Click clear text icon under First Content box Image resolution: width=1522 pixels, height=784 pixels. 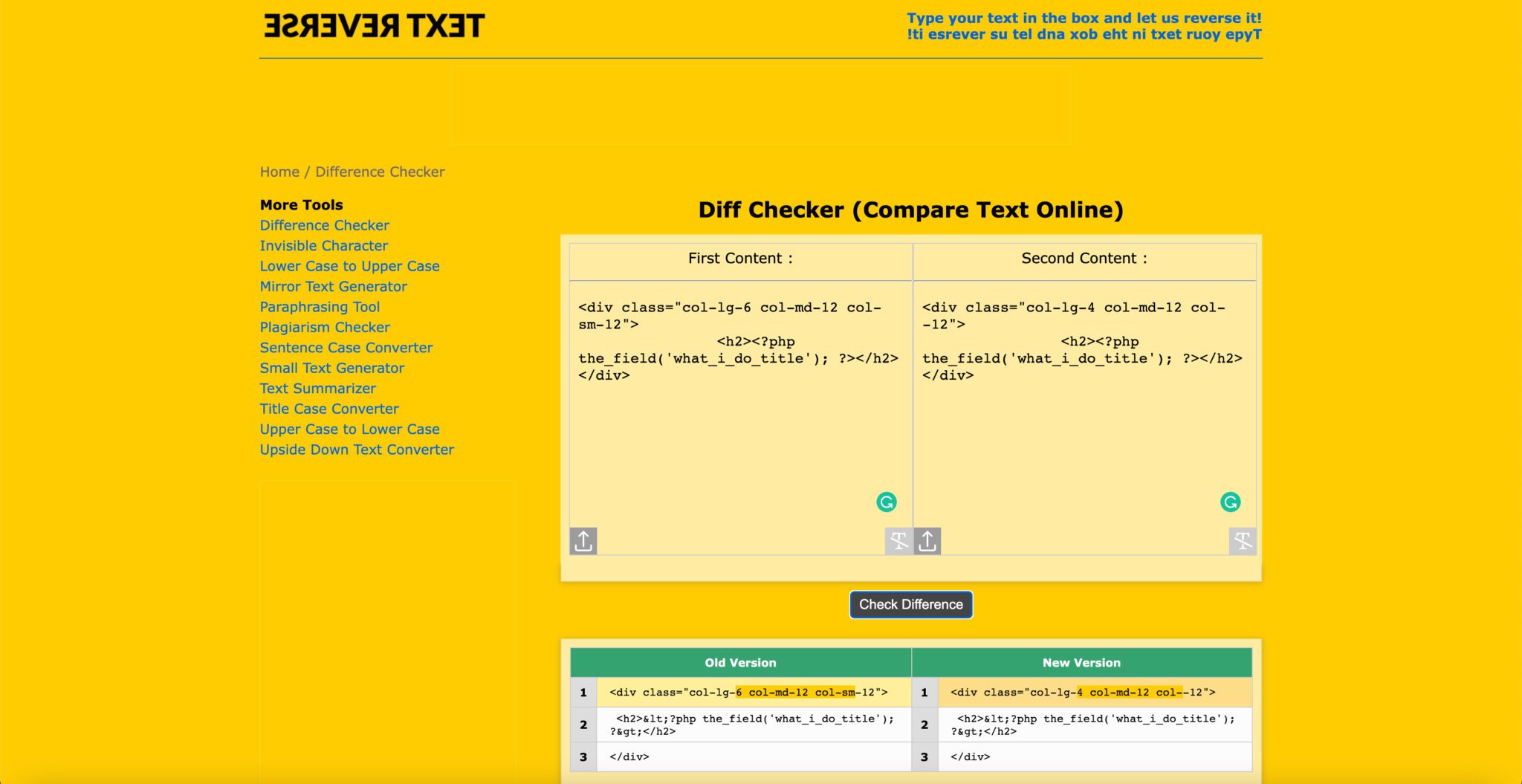[898, 541]
